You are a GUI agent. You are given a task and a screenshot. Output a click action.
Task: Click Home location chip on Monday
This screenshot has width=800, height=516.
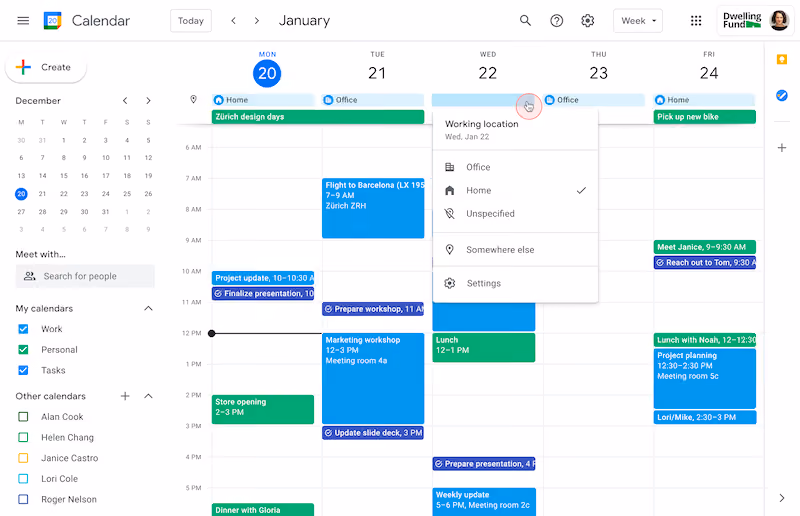(263, 100)
